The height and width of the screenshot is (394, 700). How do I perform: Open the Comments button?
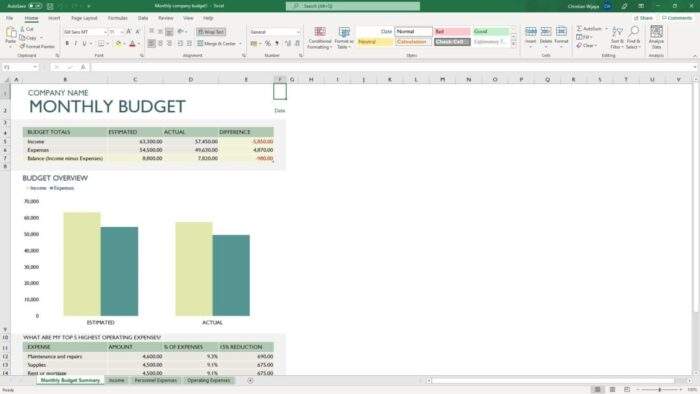(x=677, y=18)
